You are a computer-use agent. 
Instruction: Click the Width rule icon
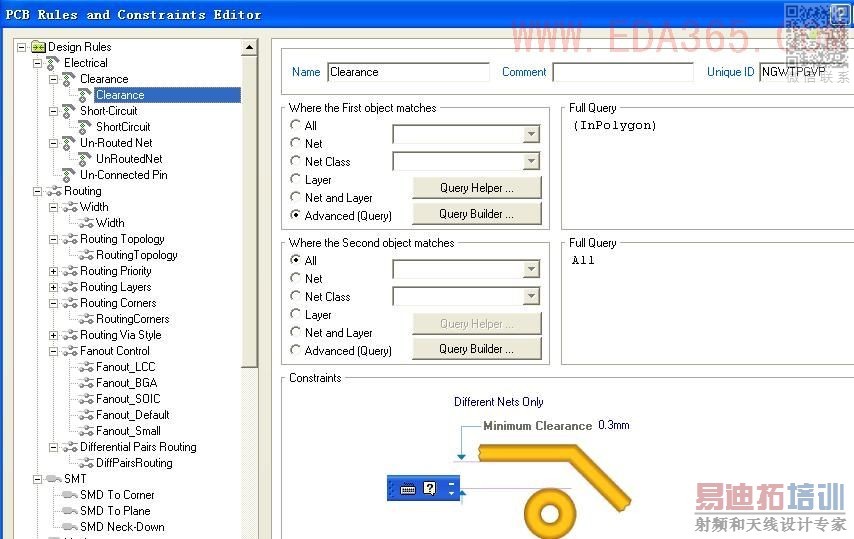(86, 223)
